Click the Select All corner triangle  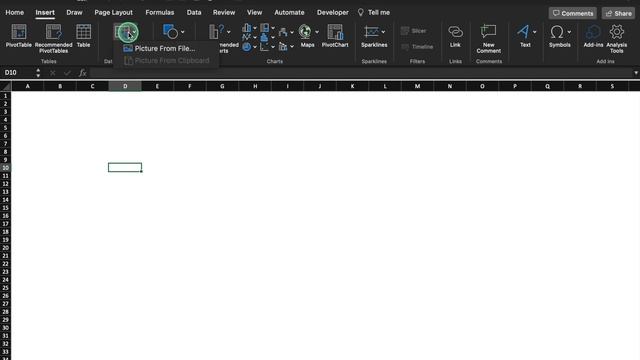click(x=6, y=86)
